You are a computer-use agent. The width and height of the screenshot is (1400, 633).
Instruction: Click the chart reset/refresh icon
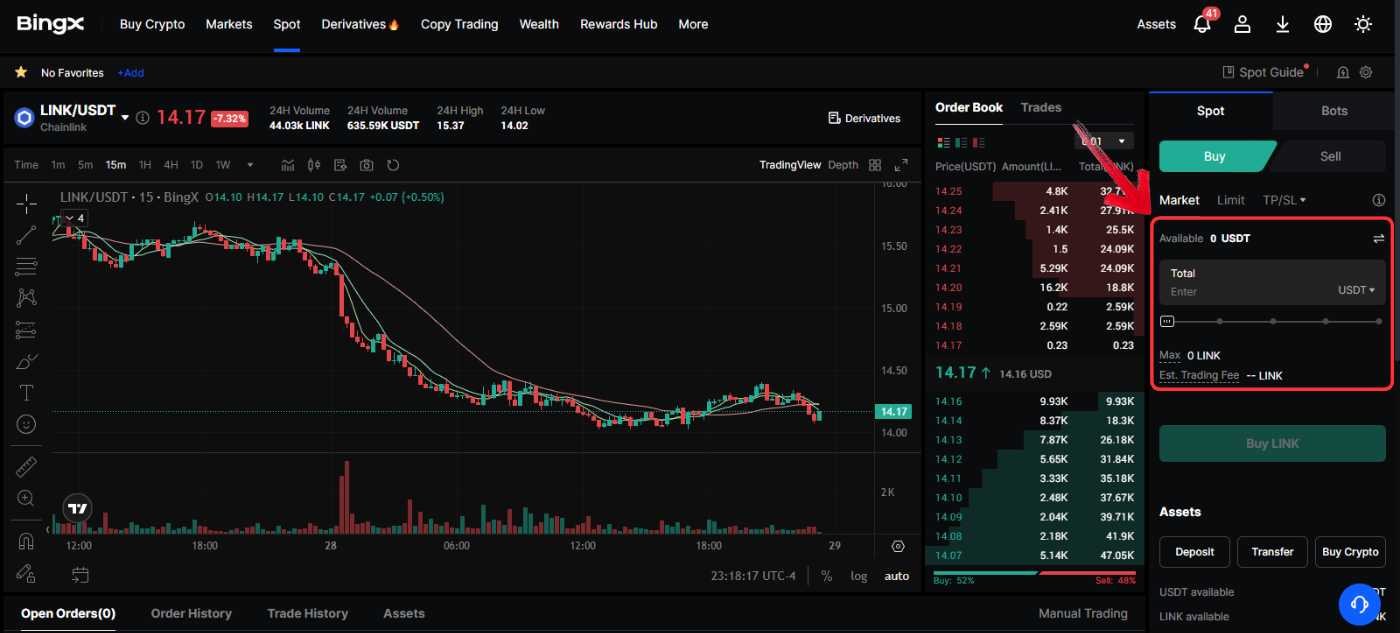point(393,165)
